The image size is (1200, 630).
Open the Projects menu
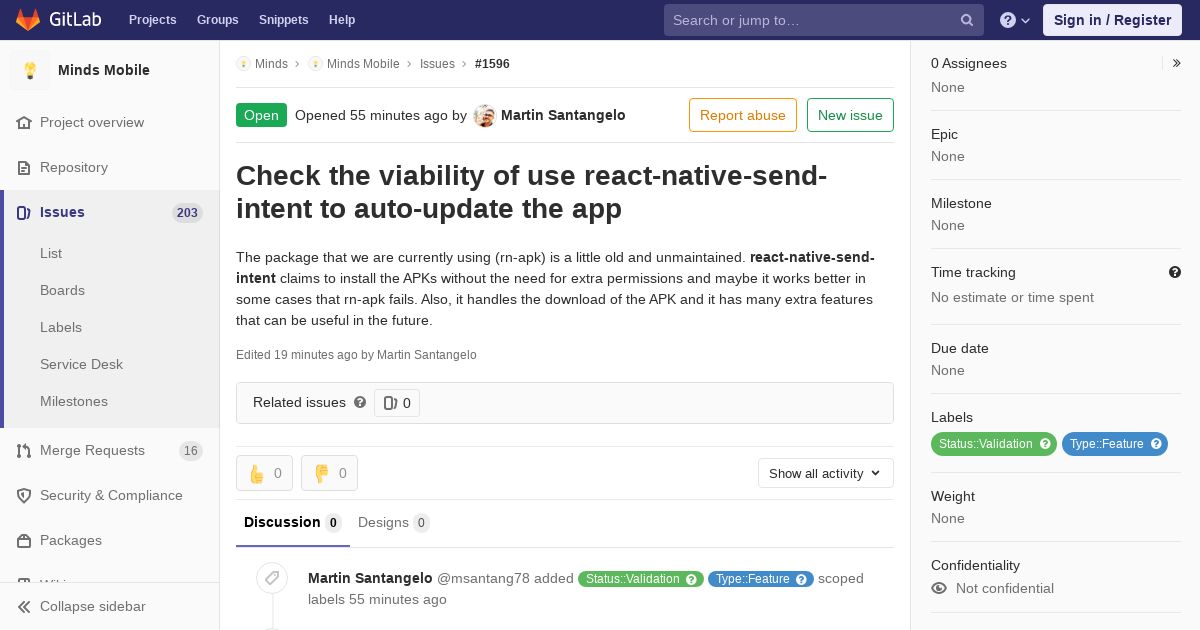(153, 20)
